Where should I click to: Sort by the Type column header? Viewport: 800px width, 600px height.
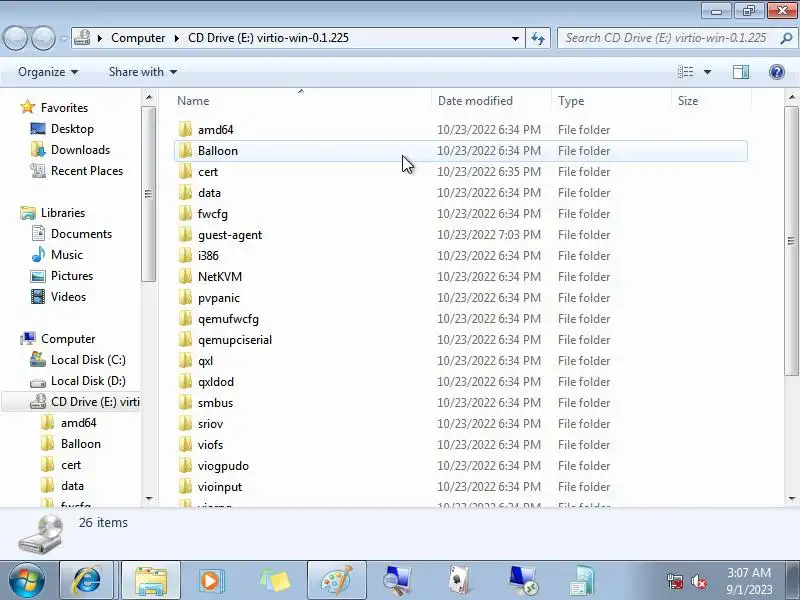point(611,101)
